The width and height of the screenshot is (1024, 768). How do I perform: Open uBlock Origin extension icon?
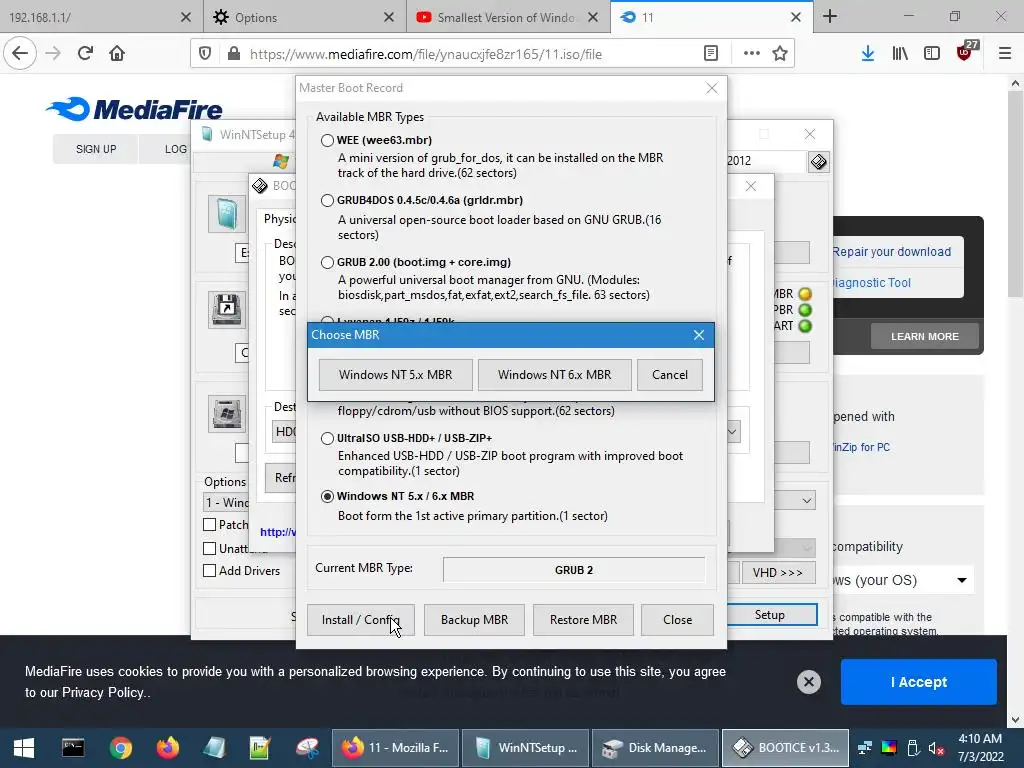point(965,52)
